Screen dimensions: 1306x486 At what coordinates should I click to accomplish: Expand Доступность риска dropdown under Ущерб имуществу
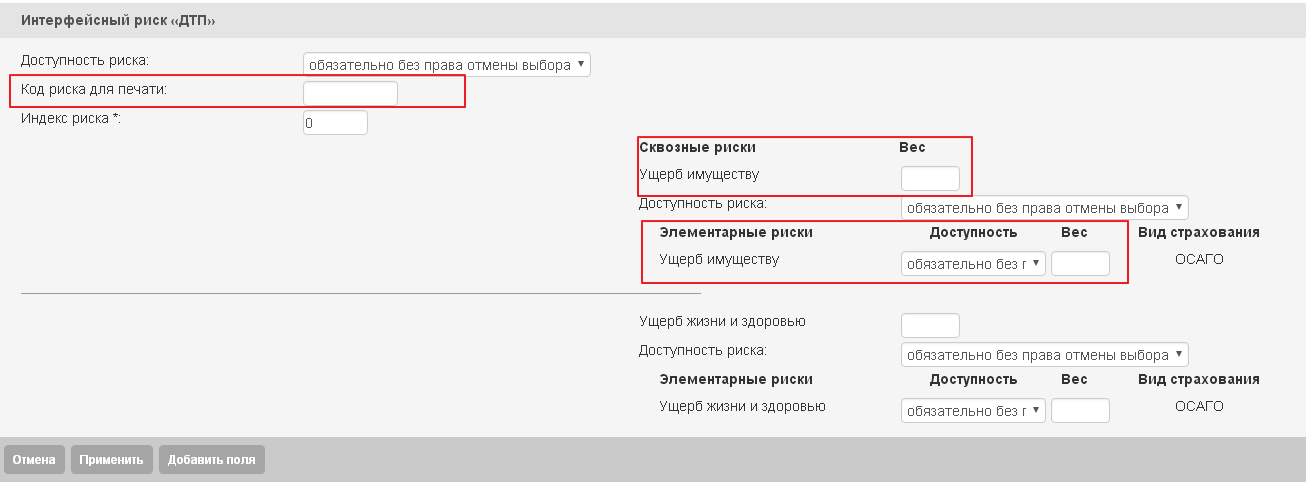tap(1045, 208)
